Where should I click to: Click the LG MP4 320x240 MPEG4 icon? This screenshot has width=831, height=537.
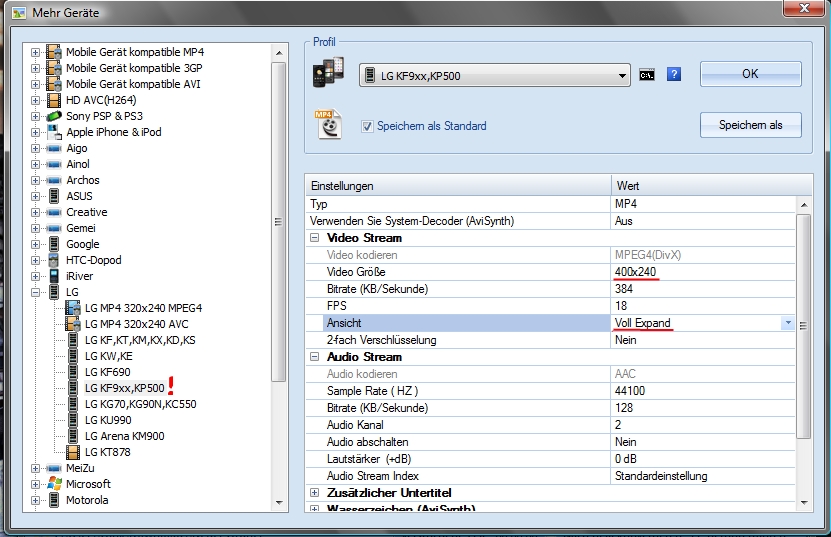pyautogui.click(x=73, y=308)
